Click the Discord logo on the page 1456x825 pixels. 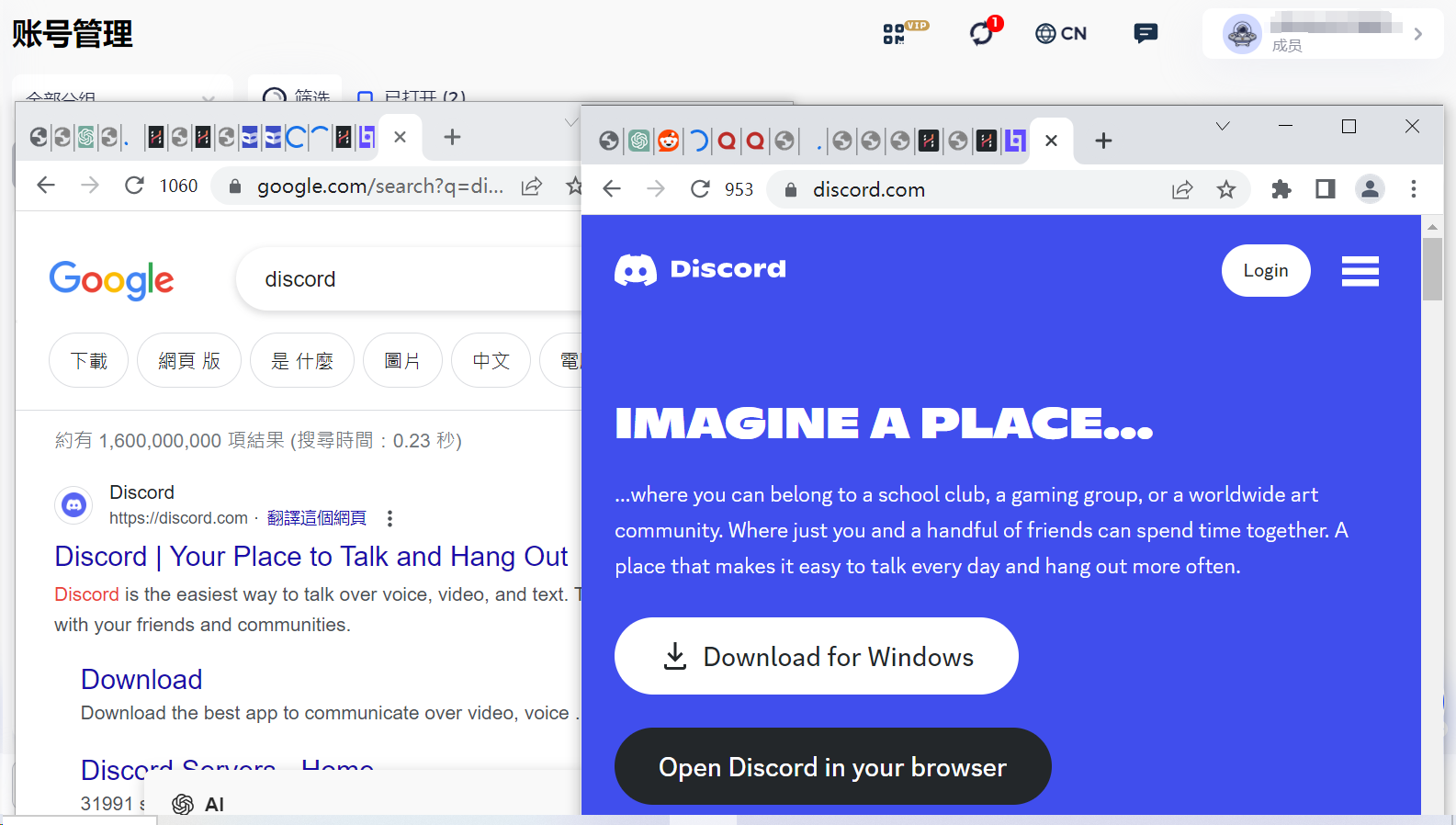pos(700,269)
